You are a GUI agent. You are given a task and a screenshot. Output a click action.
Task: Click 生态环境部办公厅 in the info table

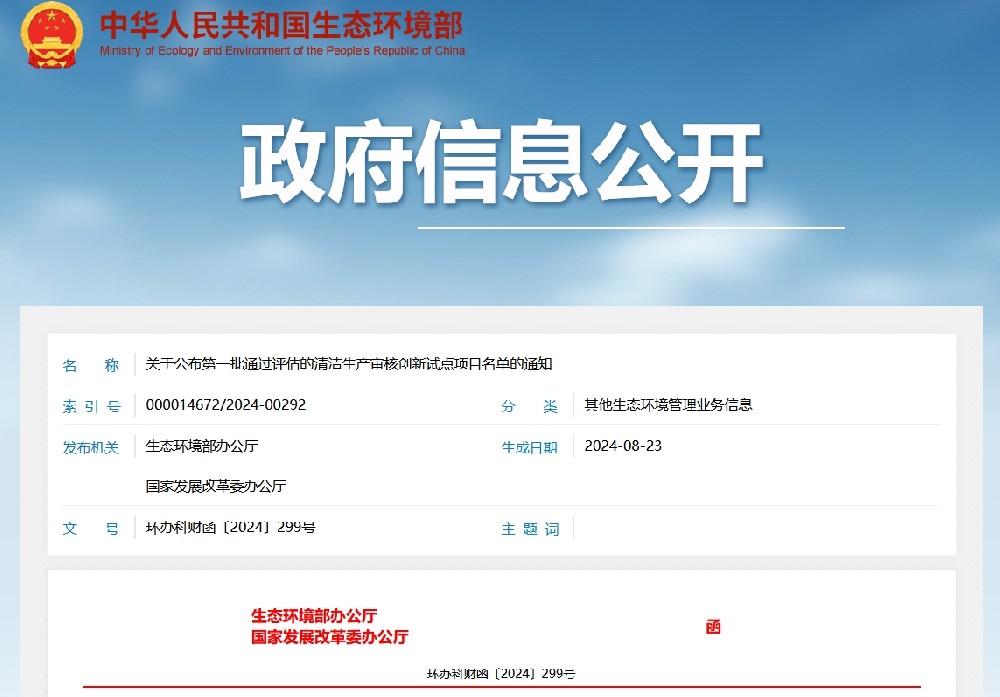click(202, 446)
